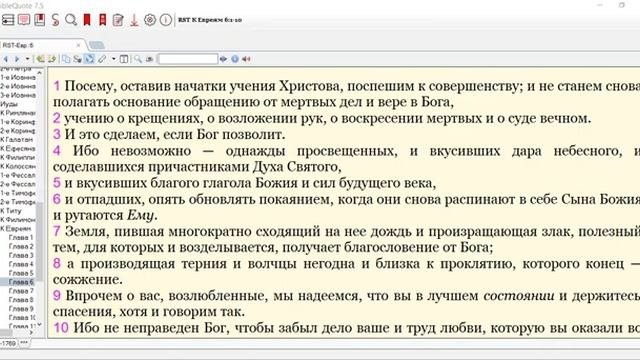Image resolution: width=640 pixels, height=360 pixels.
Task: Go back with the blue left arrow
Action: (x=6, y=59)
